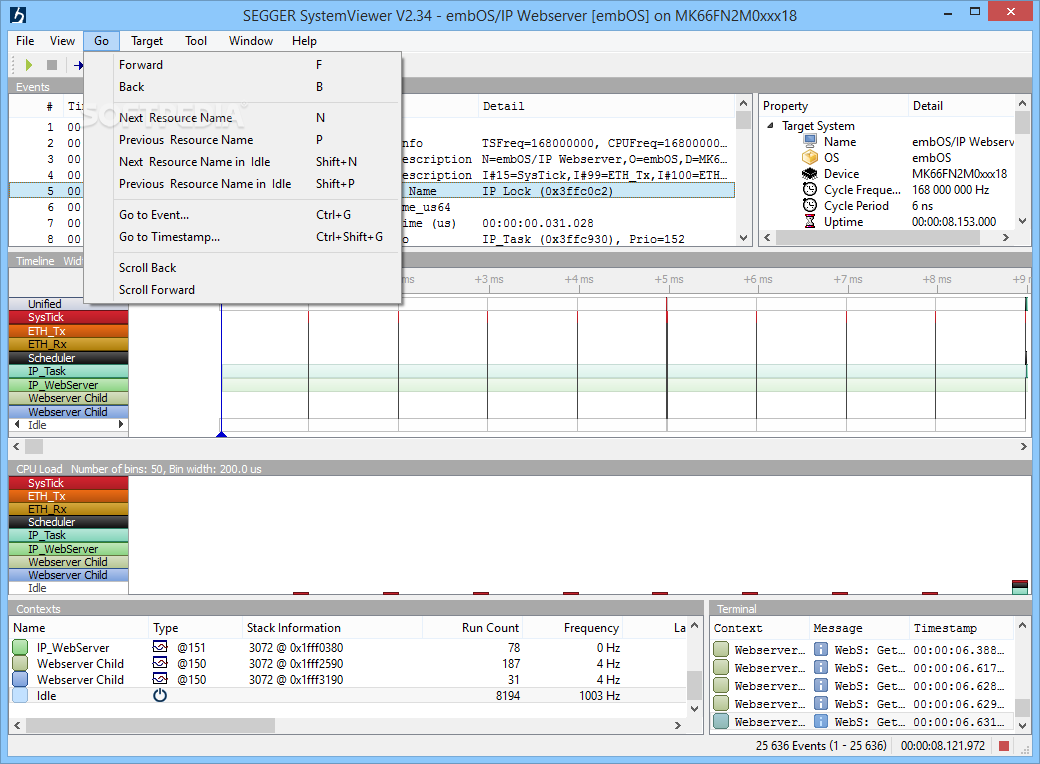Click timeline horizontal scrollbar right arrow

[1023, 447]
